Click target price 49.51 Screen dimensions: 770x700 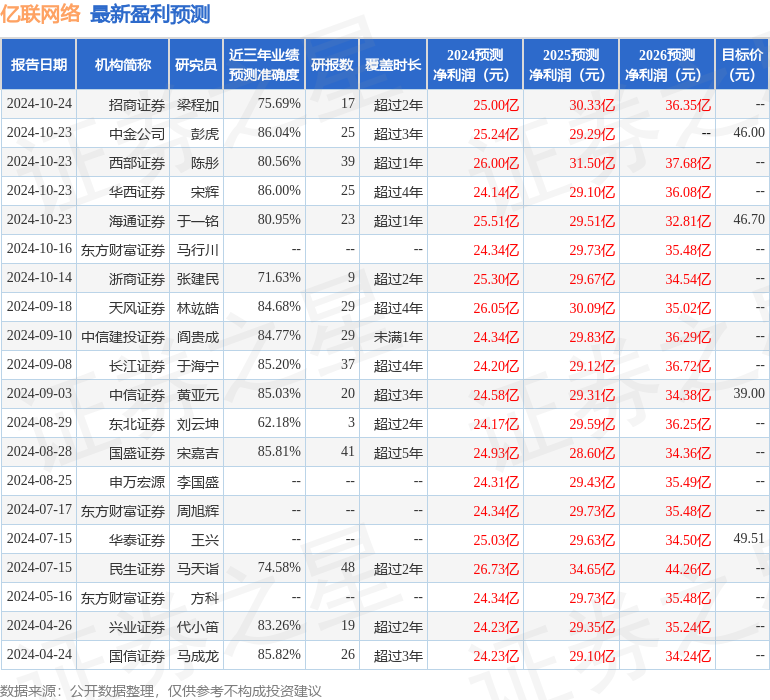(x=749, y=538)
